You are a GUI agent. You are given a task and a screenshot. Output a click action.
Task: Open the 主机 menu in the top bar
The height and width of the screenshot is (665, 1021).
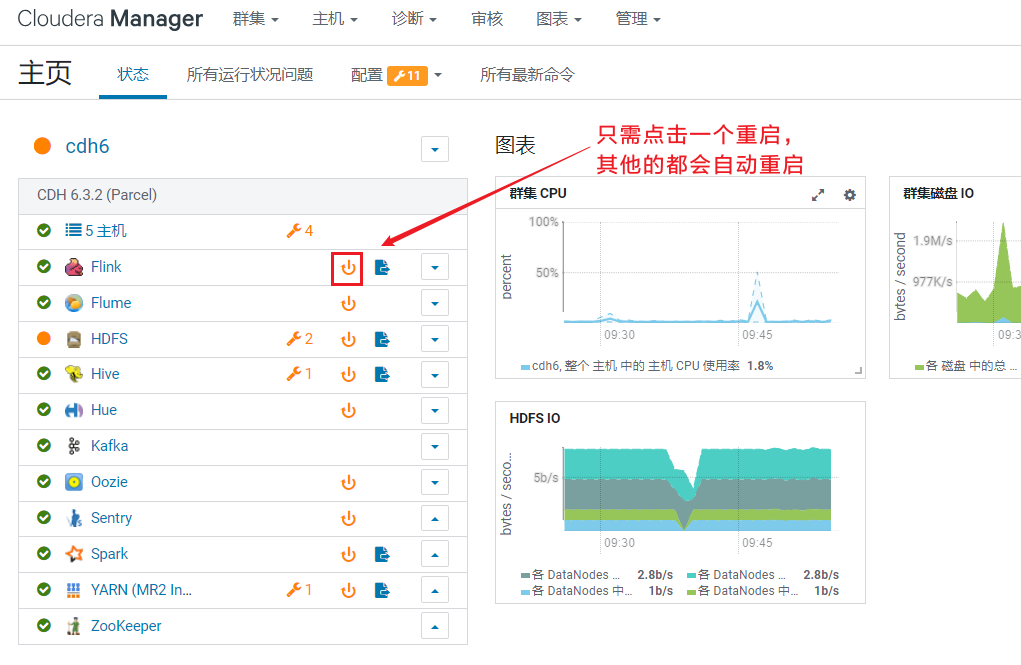(335, 19)
